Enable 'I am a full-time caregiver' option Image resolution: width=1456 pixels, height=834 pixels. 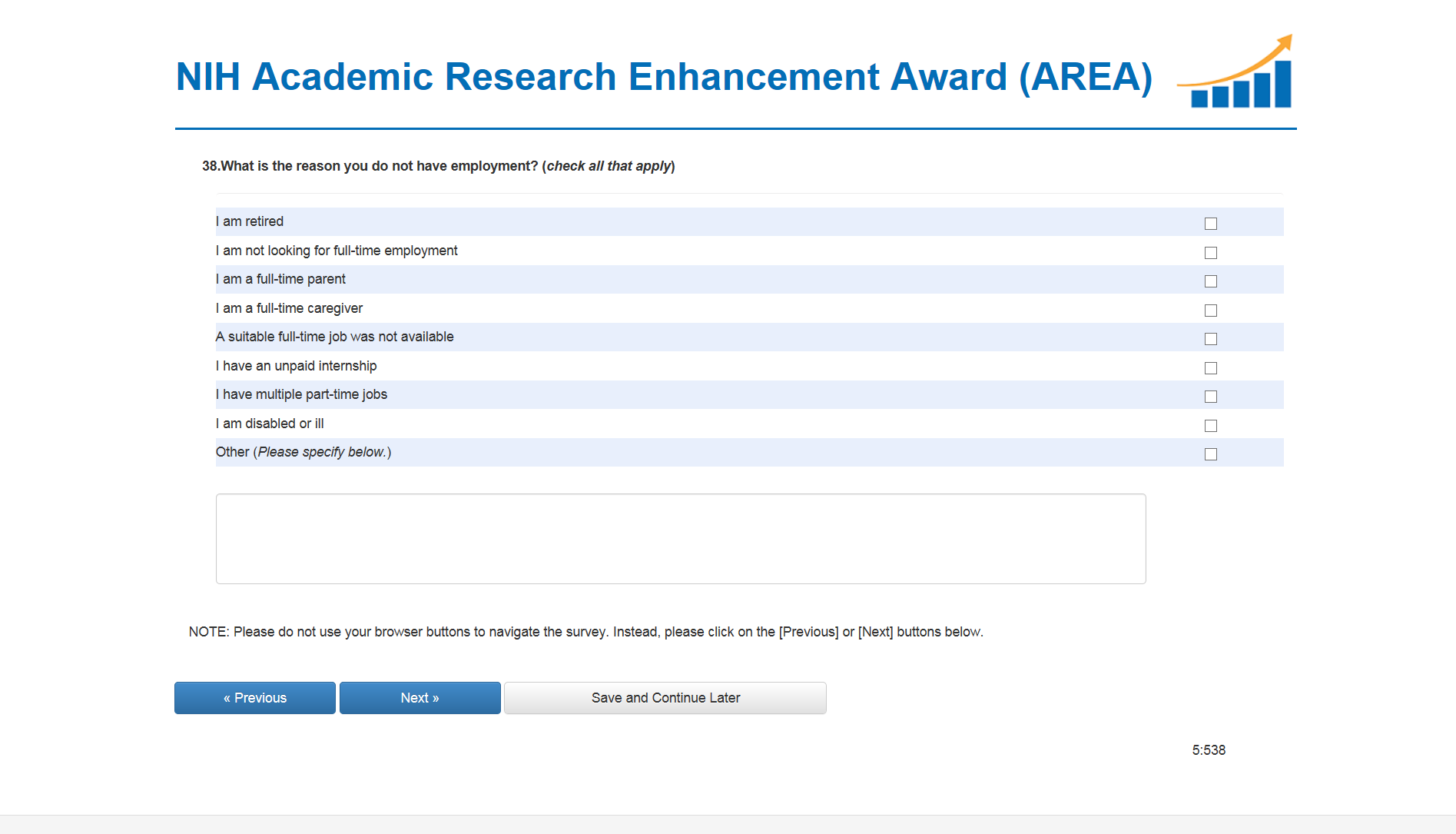click(1211, 311)
